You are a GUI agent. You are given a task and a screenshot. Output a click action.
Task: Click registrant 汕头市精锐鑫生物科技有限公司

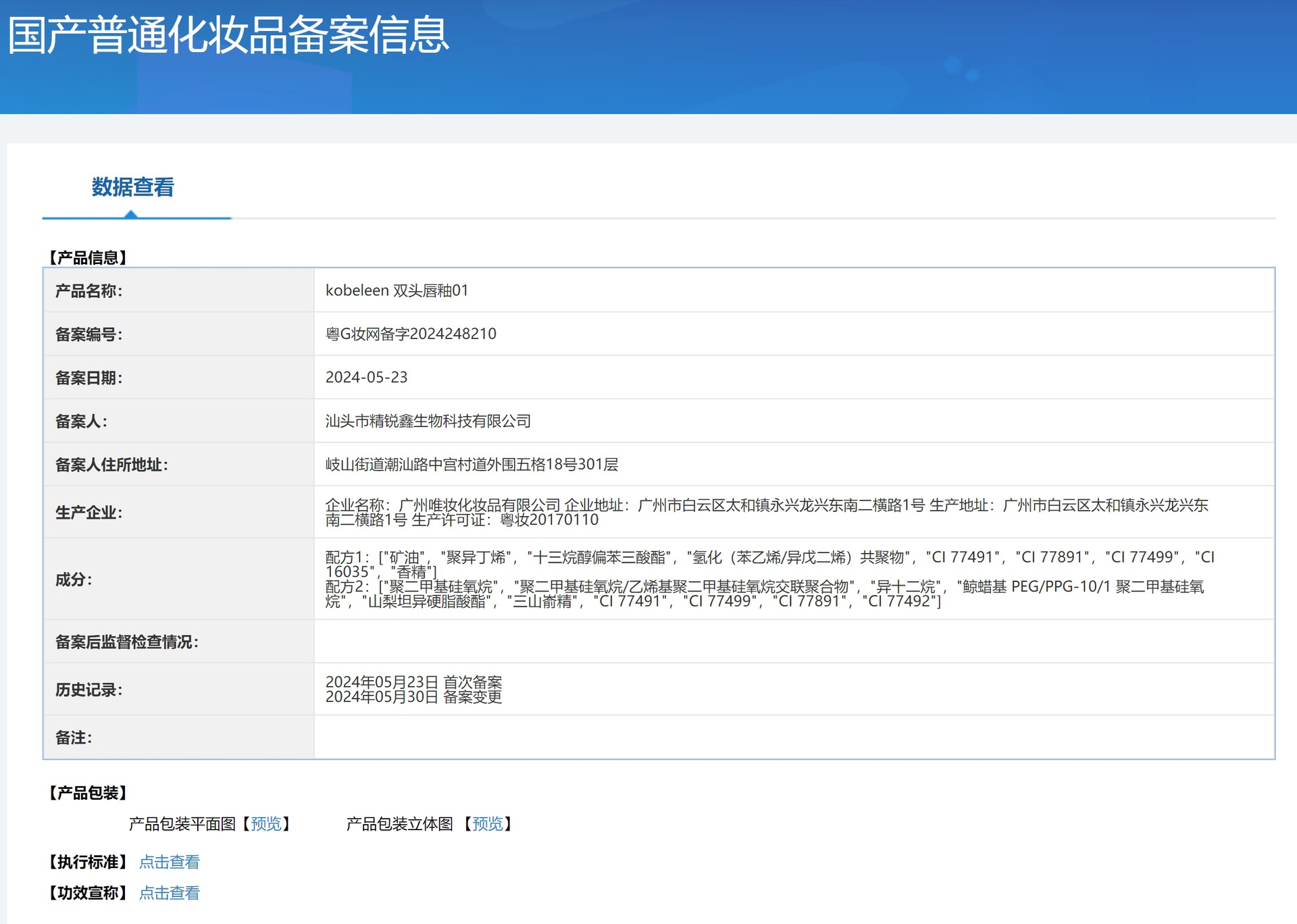428,421
